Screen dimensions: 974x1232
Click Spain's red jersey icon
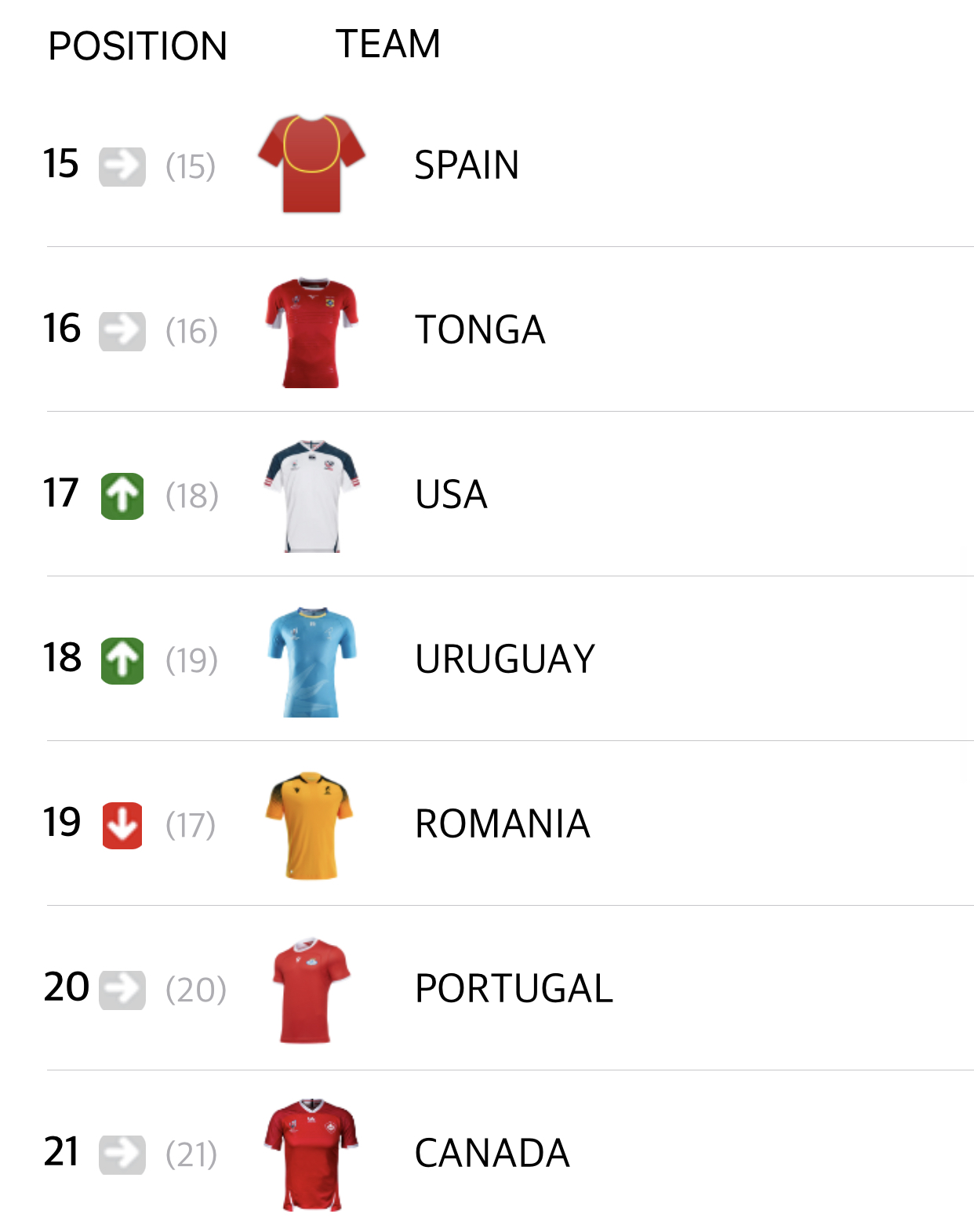coord(311,164)
